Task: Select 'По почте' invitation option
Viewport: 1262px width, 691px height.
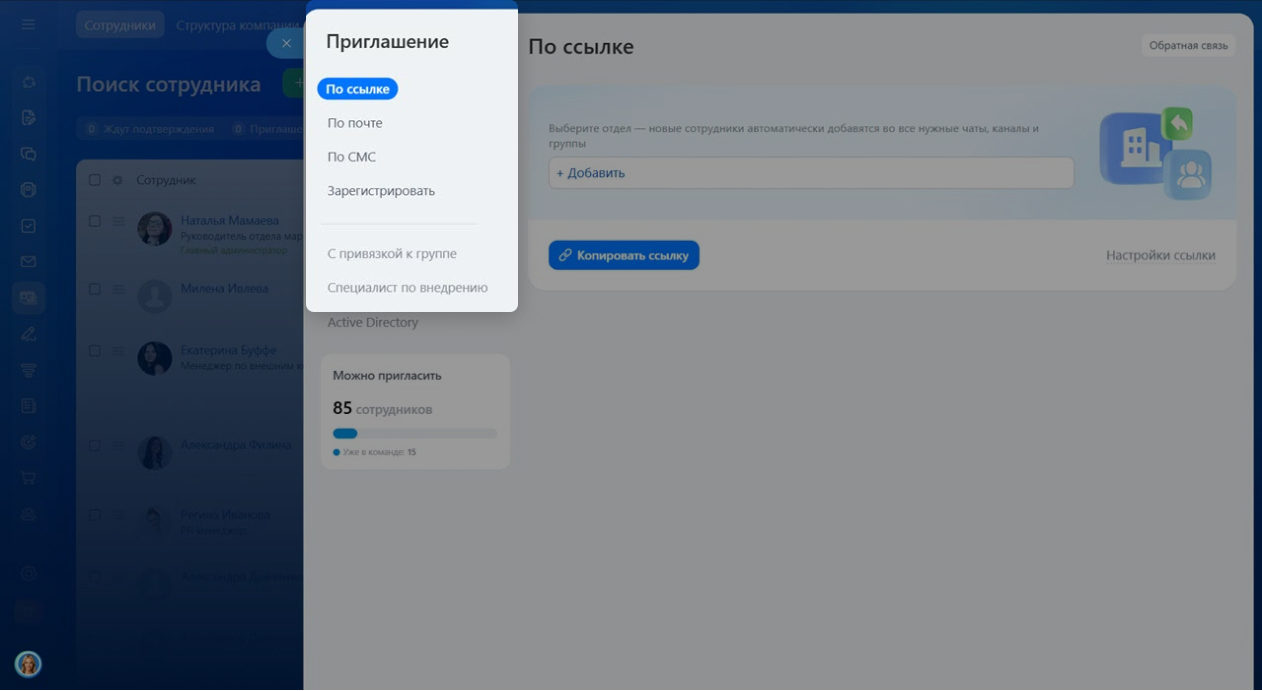Action: [355, 123]
